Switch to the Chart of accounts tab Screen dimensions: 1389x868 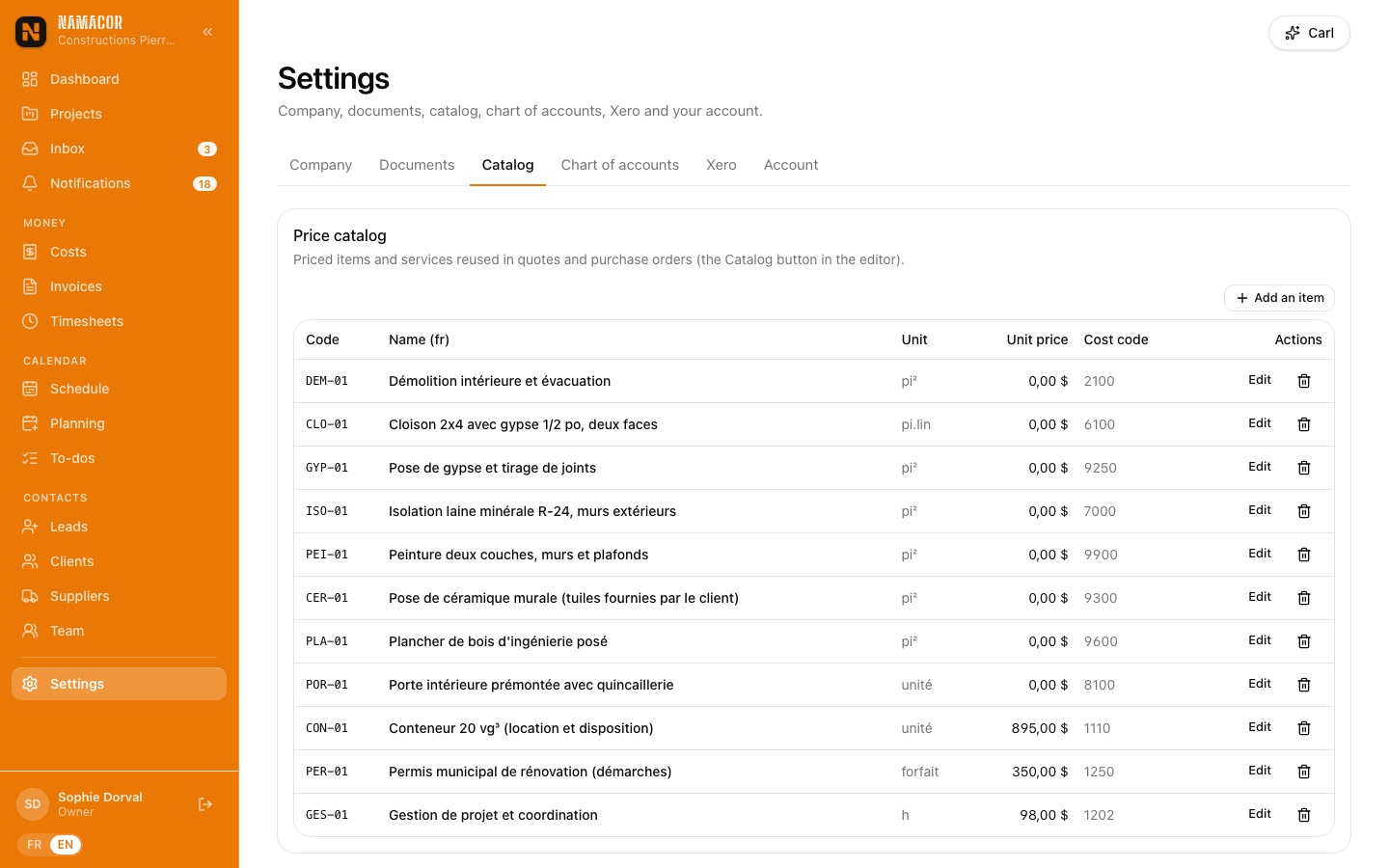coord(619,165)
